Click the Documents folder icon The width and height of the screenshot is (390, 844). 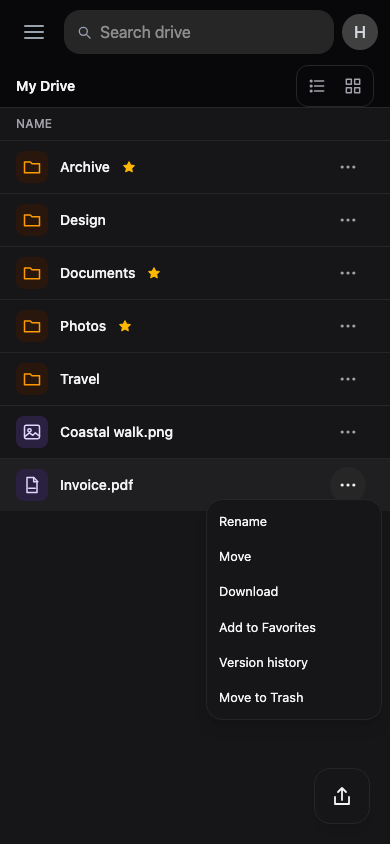coord(32,273)
